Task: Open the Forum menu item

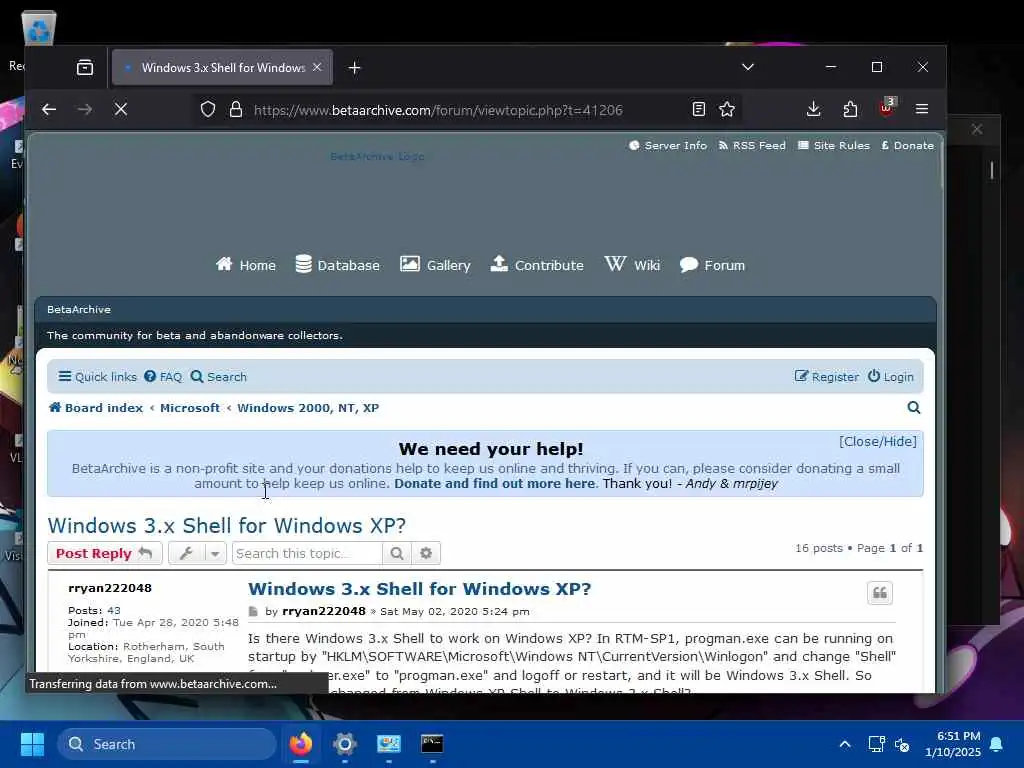Action: coord(712,265)
